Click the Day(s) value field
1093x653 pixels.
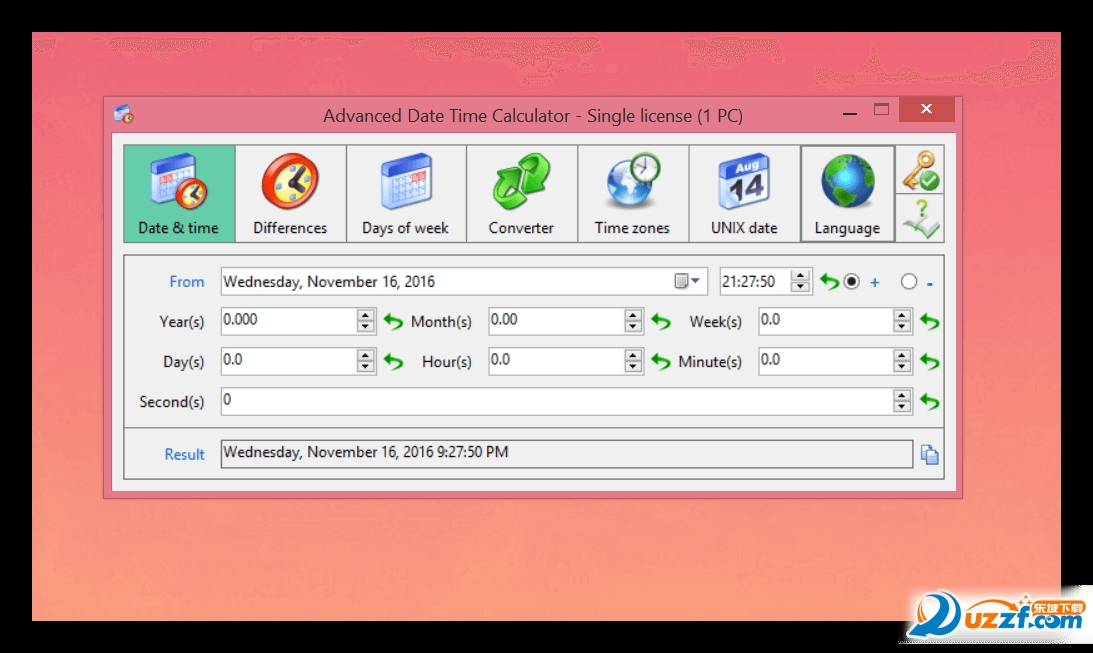[x=289, y=361]
